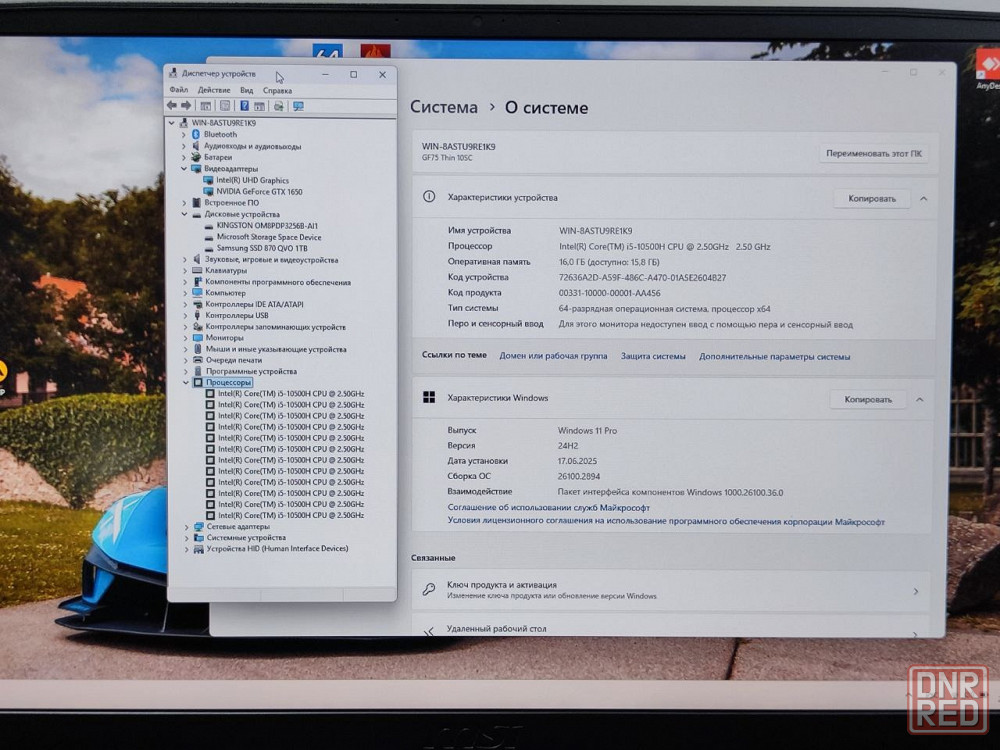Click Переименовать этот ПК button
The image size is (1000, 750).
click(874, 153)
